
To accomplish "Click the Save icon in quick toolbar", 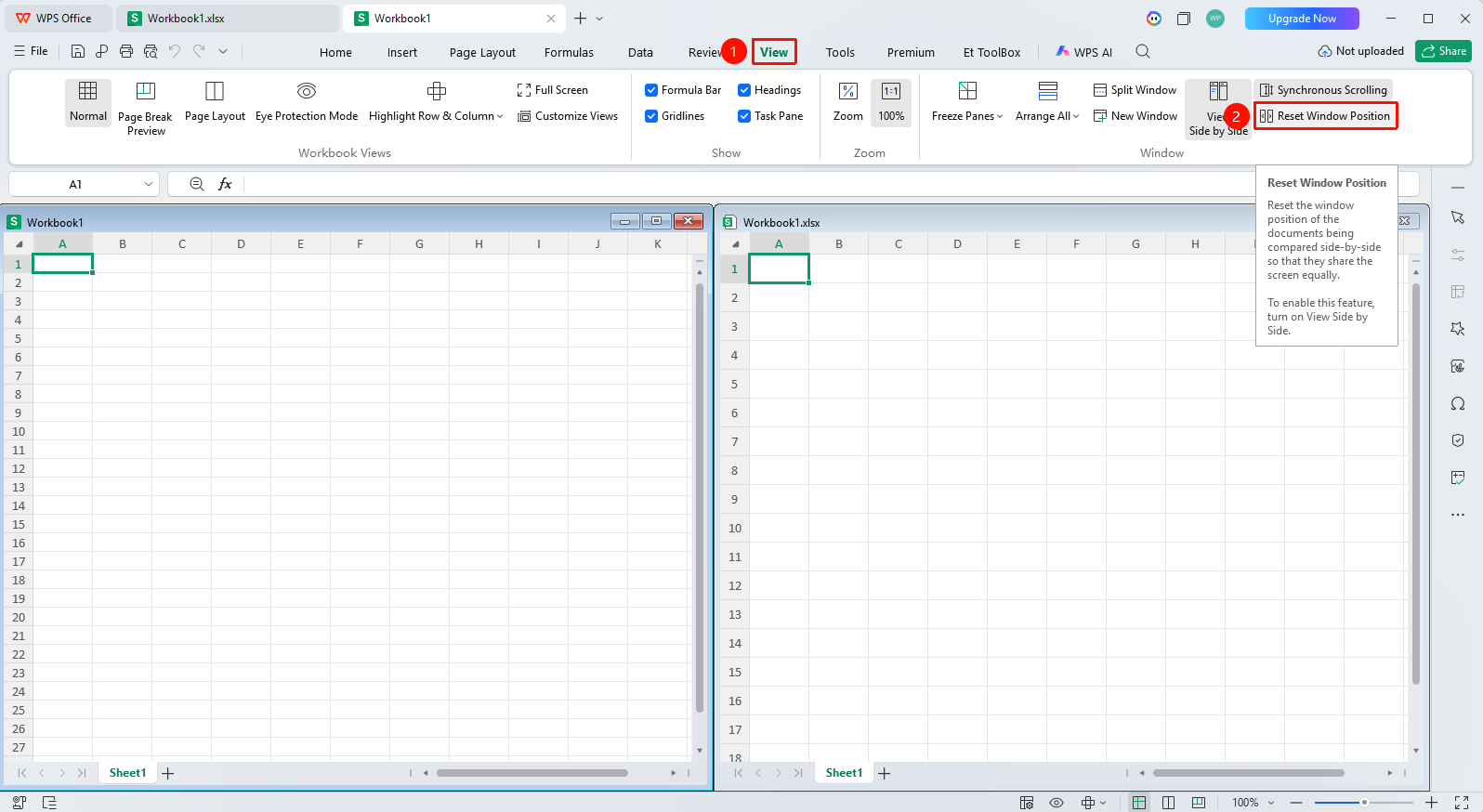I will 78,51.
